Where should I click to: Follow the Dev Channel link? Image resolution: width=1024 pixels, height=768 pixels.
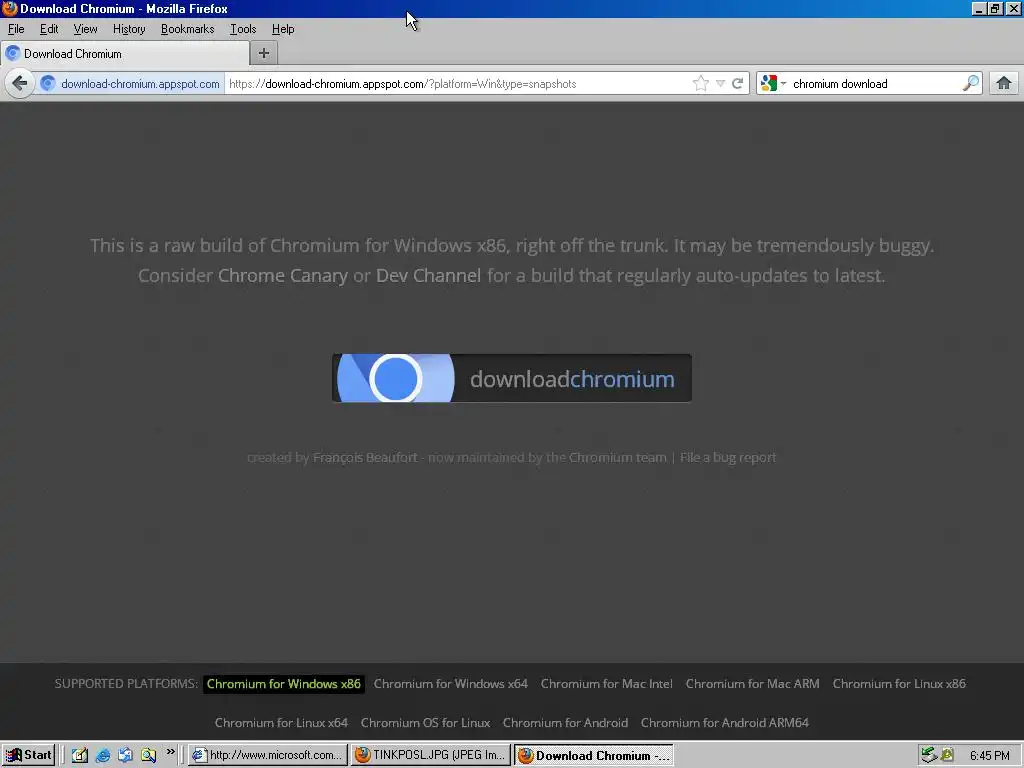[428, 276]
